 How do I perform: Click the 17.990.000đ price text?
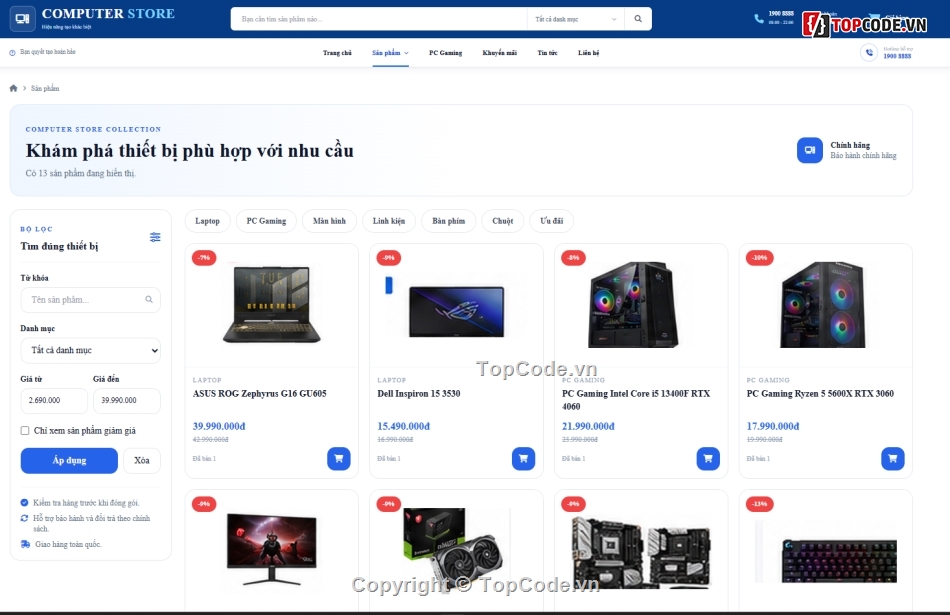tap(772, 426)
